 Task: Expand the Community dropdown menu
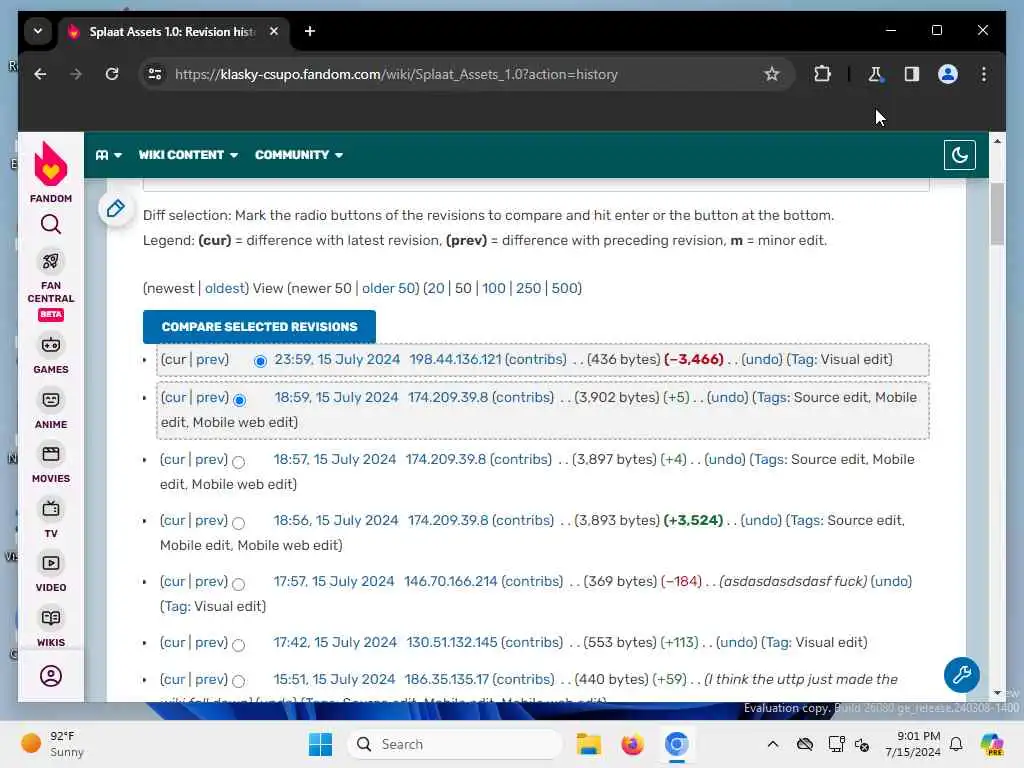coord(299,155)
